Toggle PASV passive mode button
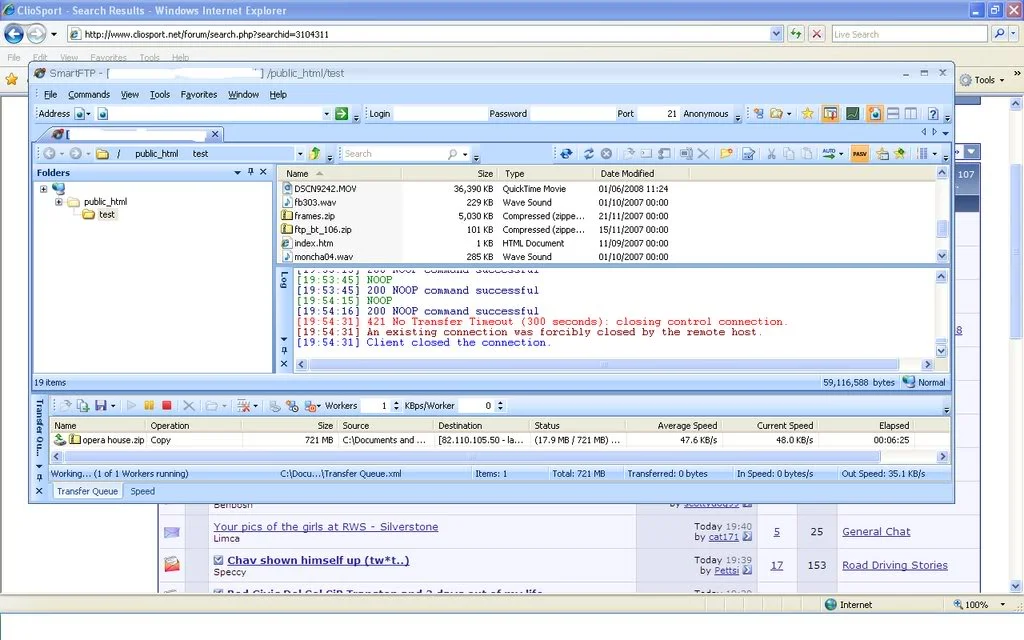Viewport: 1024px width, 640px height. point(859,153)
